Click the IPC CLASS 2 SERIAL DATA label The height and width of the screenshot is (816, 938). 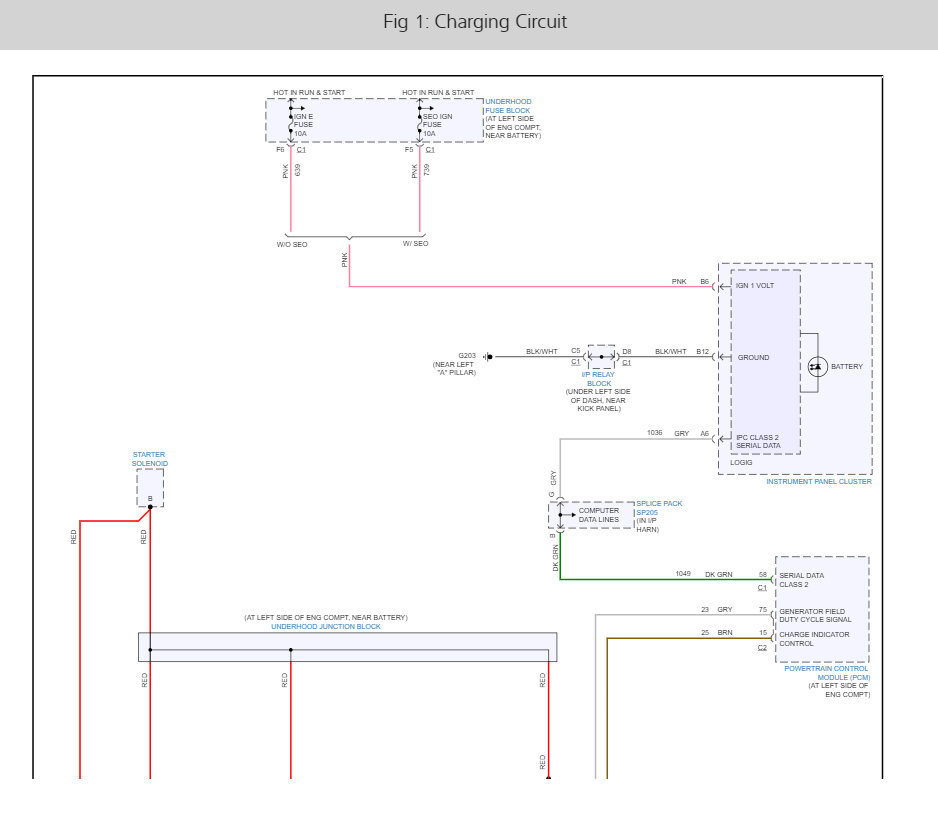click(x=758, y=441)
